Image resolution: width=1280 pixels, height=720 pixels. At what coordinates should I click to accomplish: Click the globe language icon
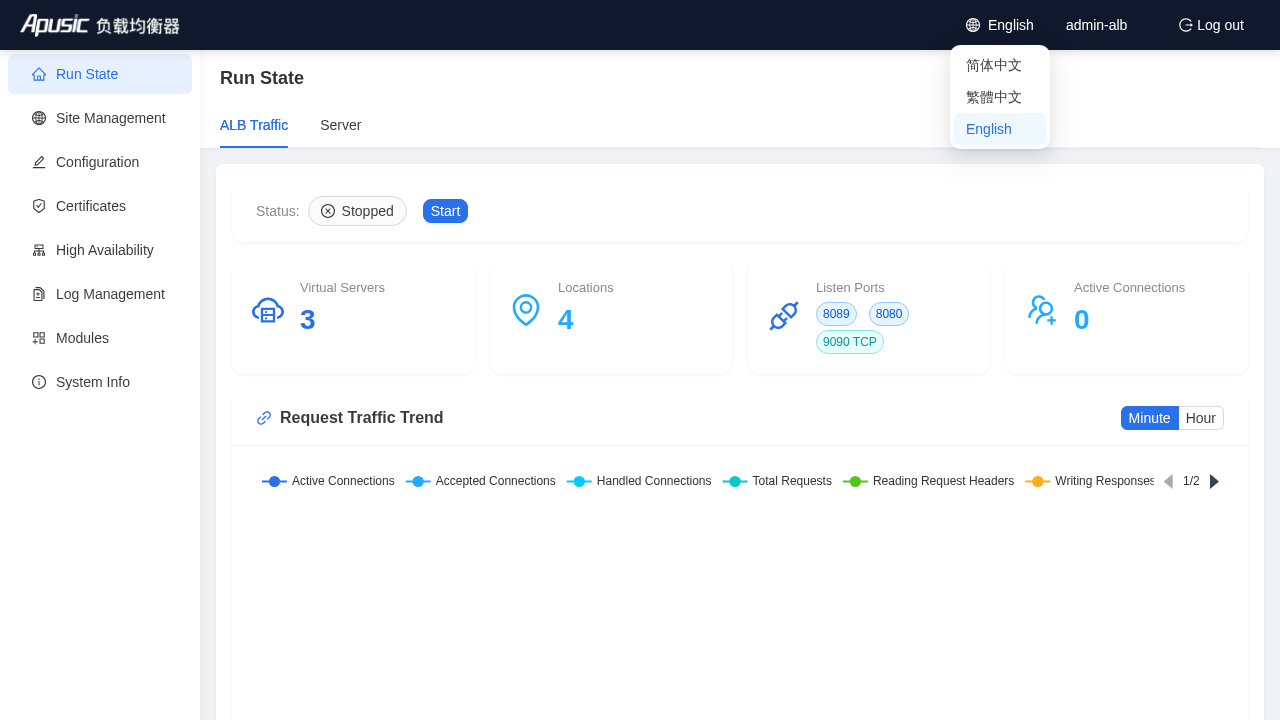click(x=973, y=25)
